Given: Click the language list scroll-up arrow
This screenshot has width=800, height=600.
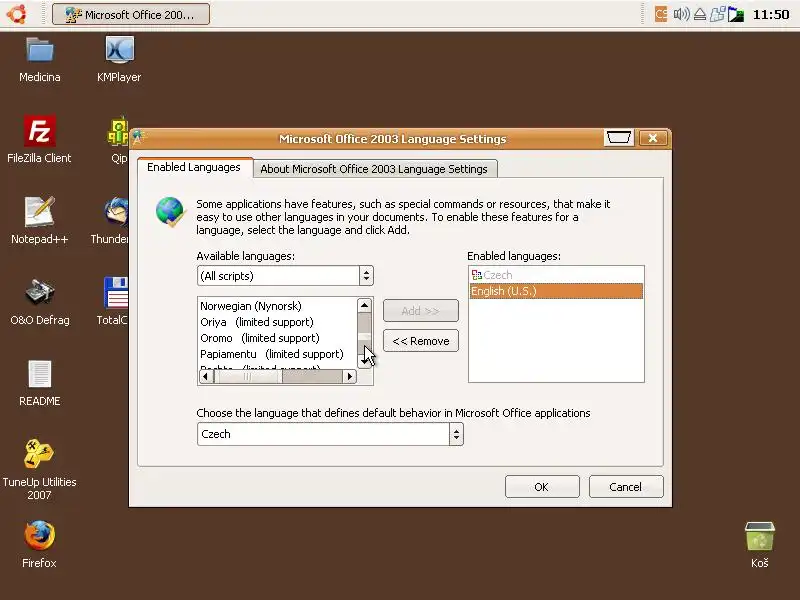Looking at the screenshot, I should (364, 305).
